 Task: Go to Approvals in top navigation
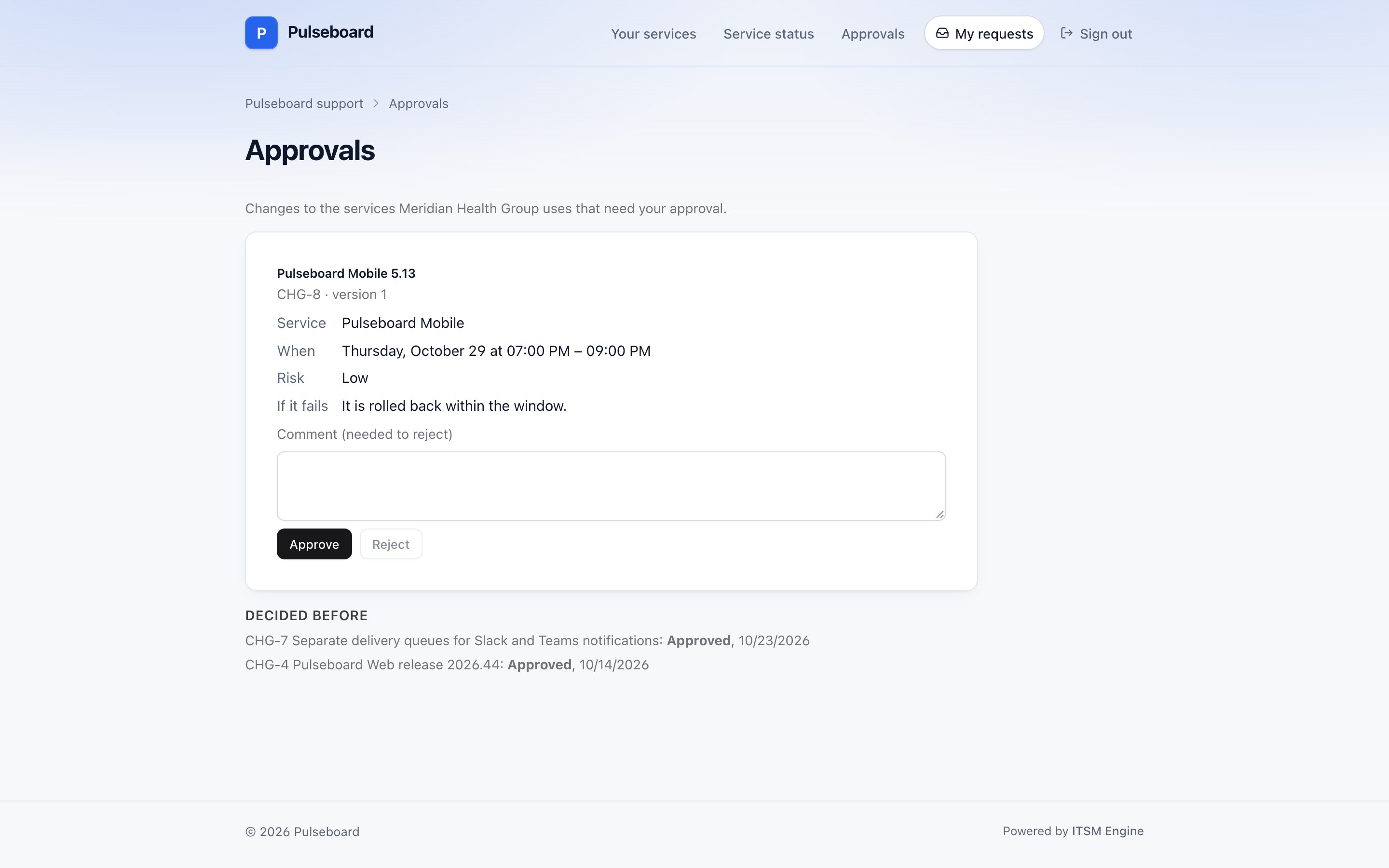pyautogui.click(x=872, y=34)
